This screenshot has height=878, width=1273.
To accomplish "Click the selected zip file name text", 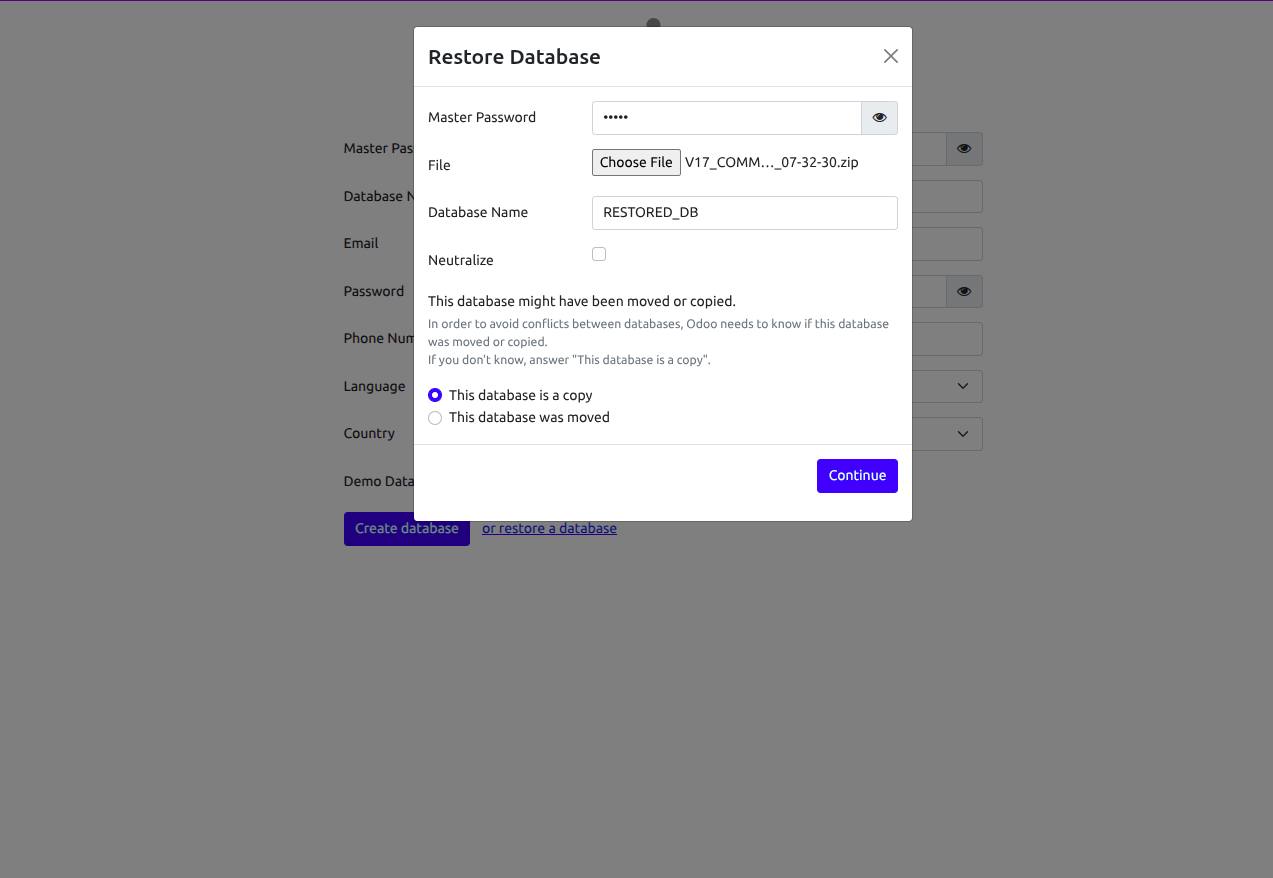I will click(771, 163).
